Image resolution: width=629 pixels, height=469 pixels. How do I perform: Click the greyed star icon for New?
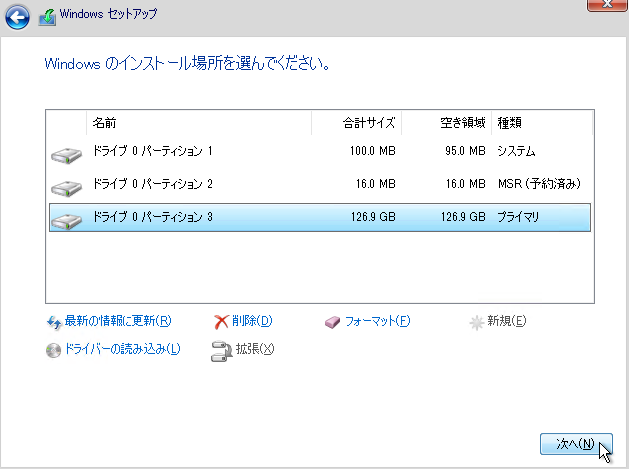(x=477, y=322)
